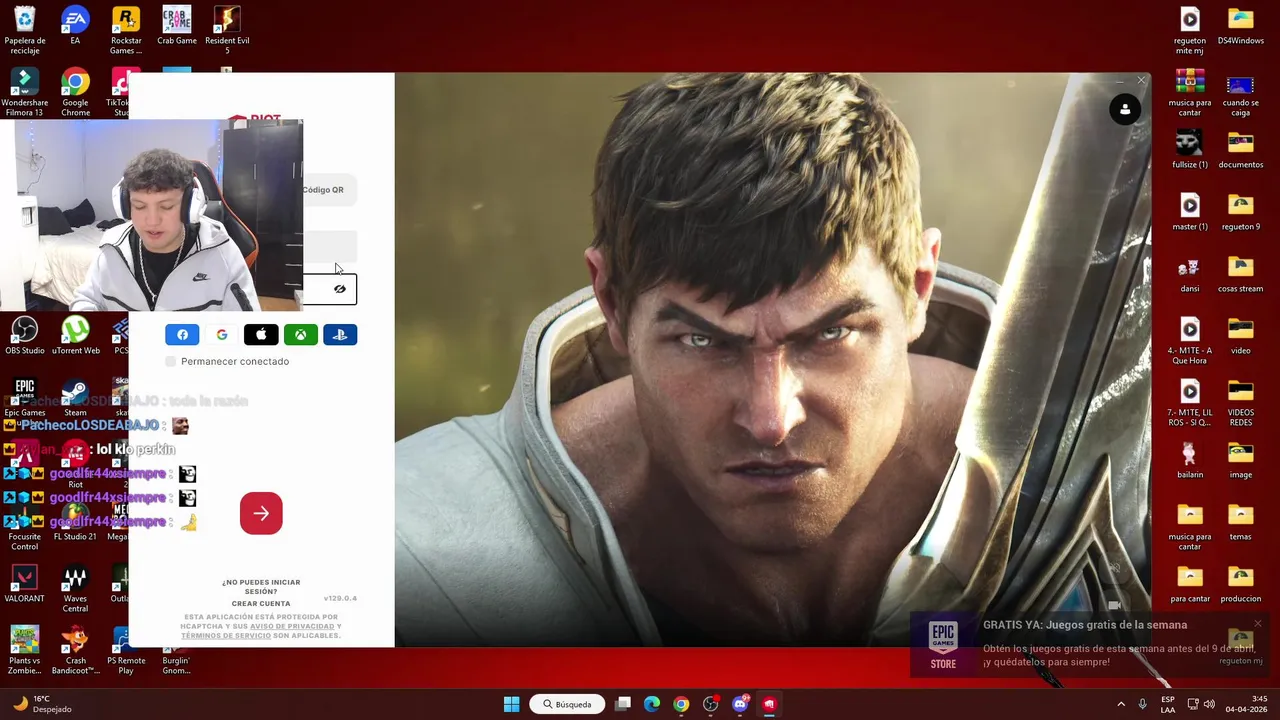Select the Google Chrome desktop shortcut
Screen dimensions: 1280x720
coord(75,93)
